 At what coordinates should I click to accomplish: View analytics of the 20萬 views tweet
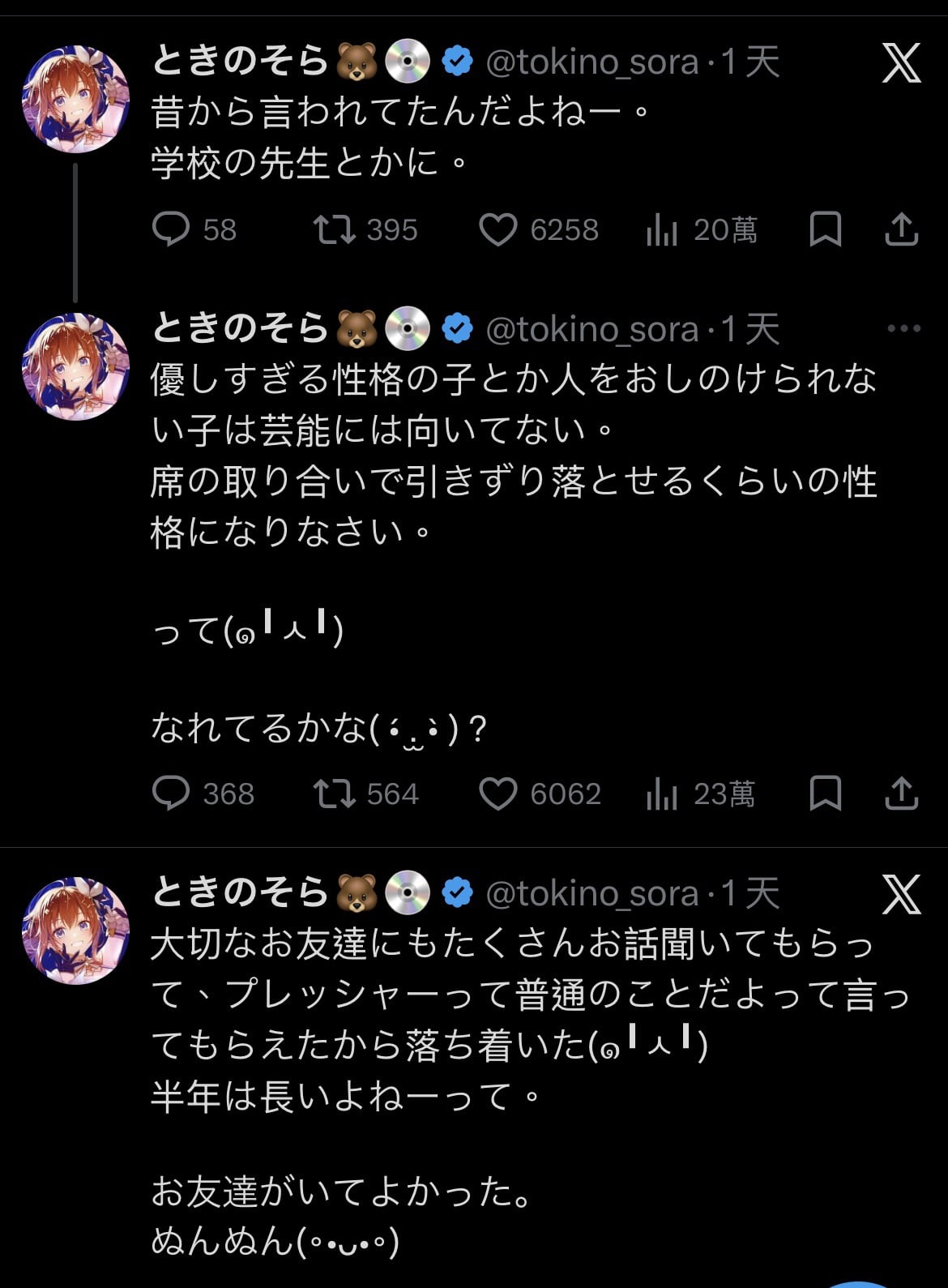pyautogui.click(x=662, y=229)
